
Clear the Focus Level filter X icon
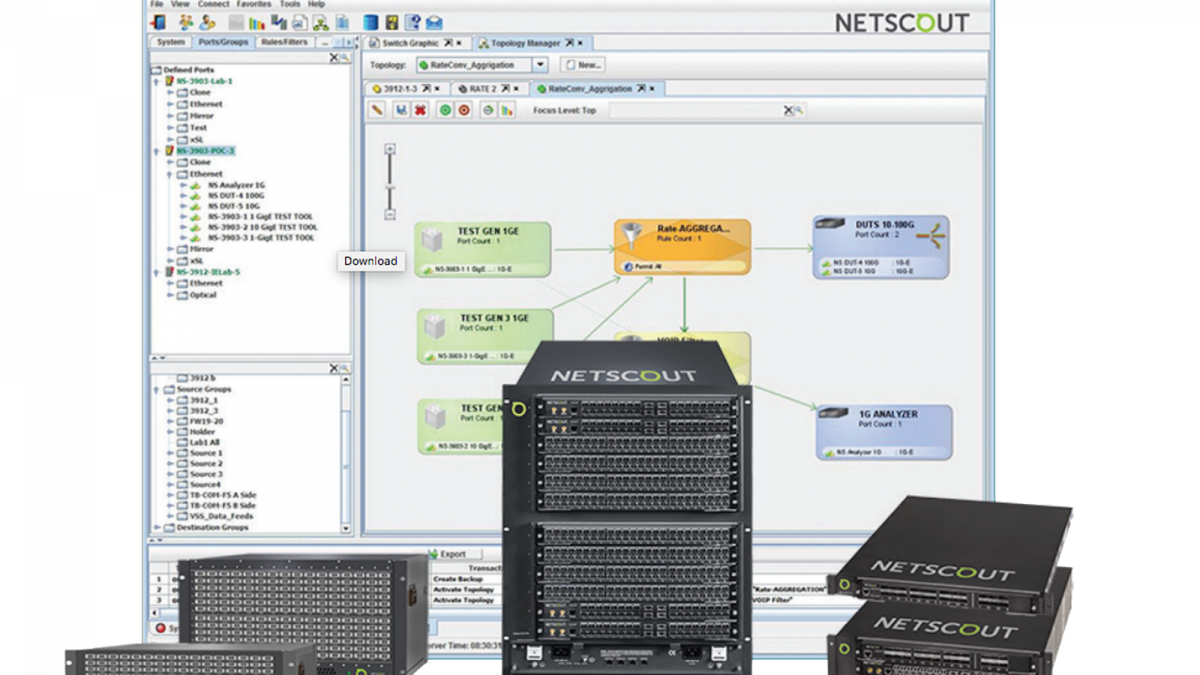click(x=788, y=110)
